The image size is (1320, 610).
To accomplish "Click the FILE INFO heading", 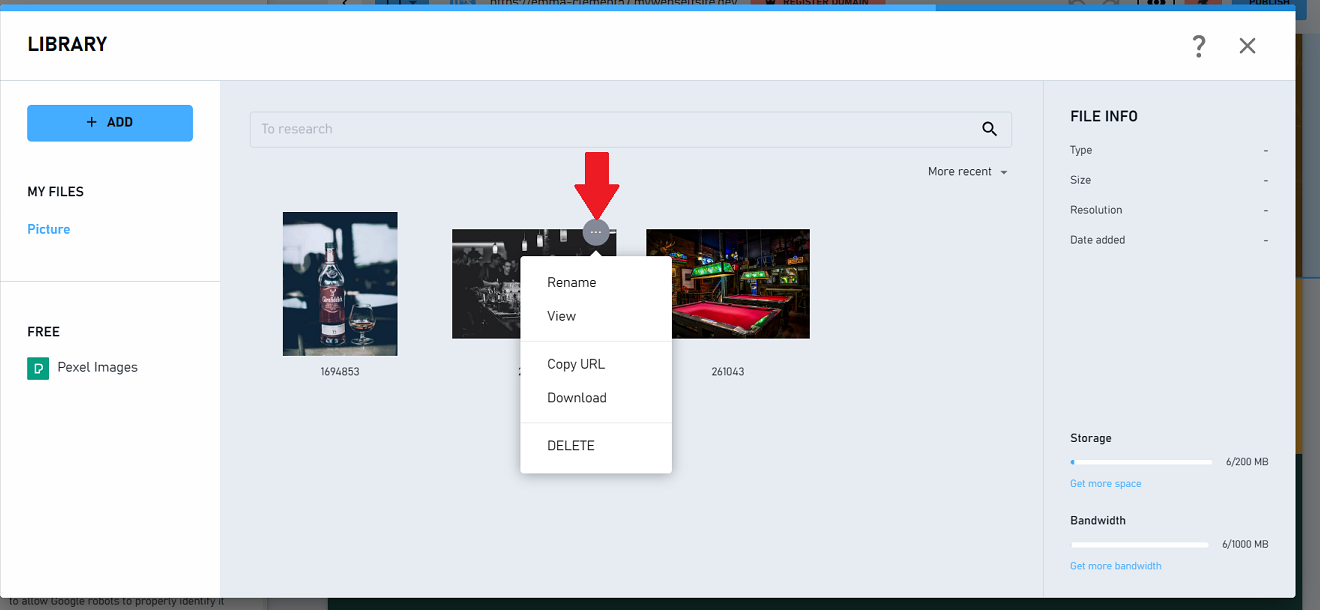I will pos(1104,117).
